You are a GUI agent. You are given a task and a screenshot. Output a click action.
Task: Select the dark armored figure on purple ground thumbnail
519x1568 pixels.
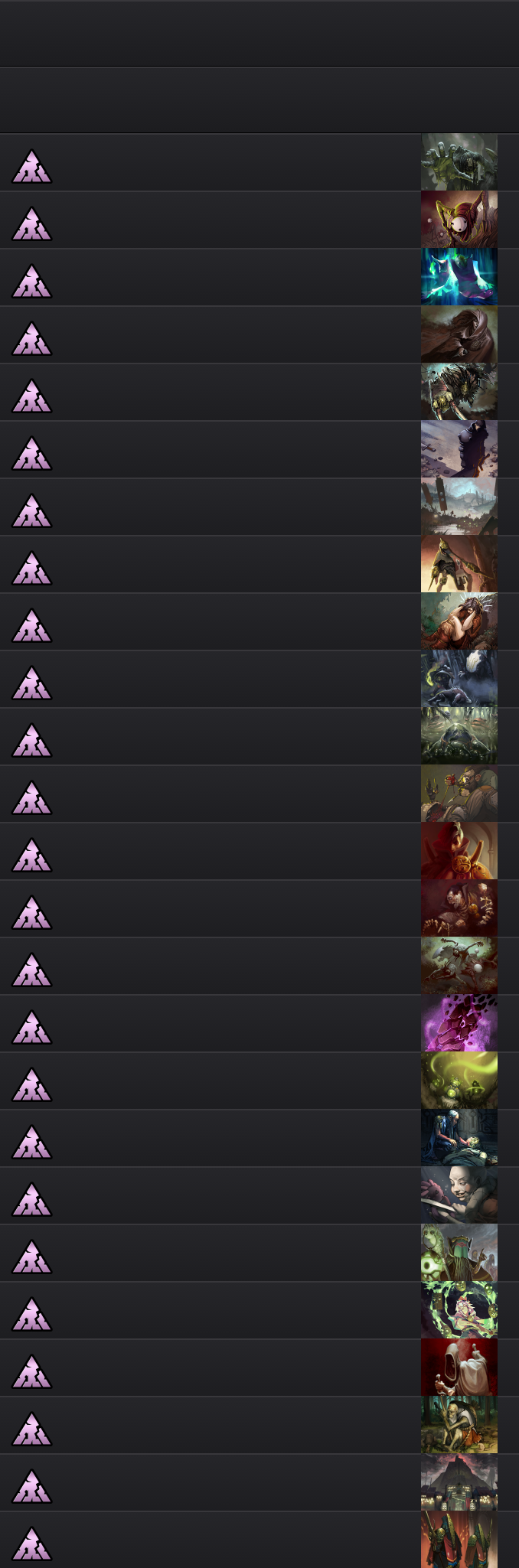[459, 449]
